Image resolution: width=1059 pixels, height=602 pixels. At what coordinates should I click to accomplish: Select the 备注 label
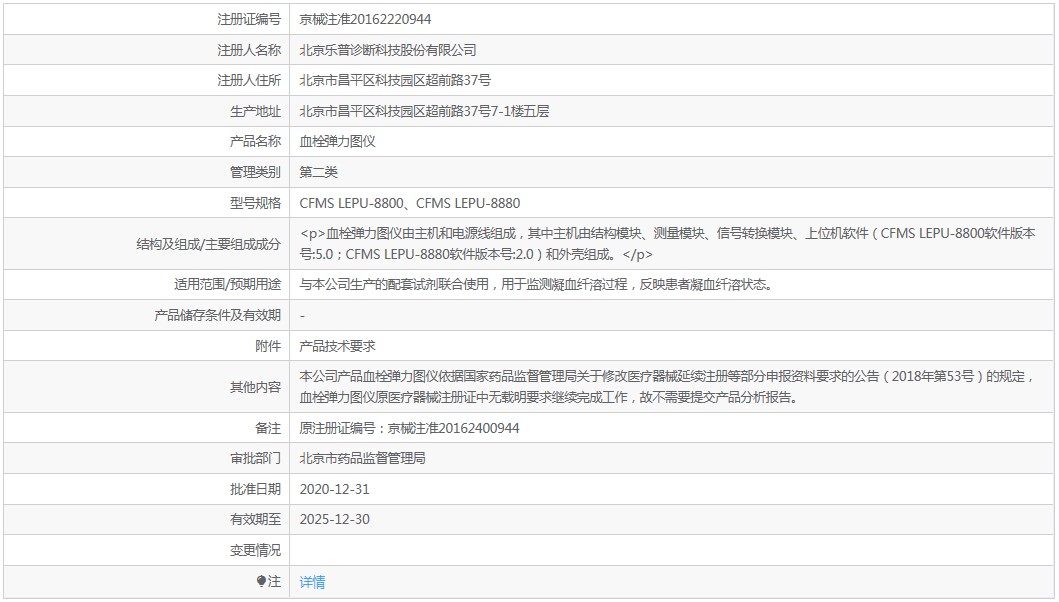pyautogui.click(x=268, y=428)
